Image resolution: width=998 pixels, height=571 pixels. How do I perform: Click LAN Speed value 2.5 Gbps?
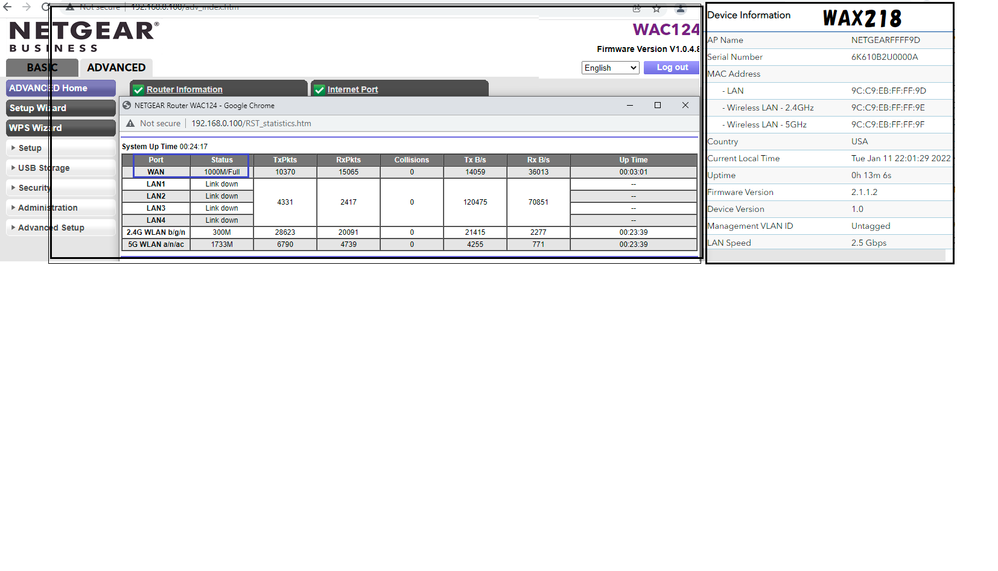click(869, 243)
